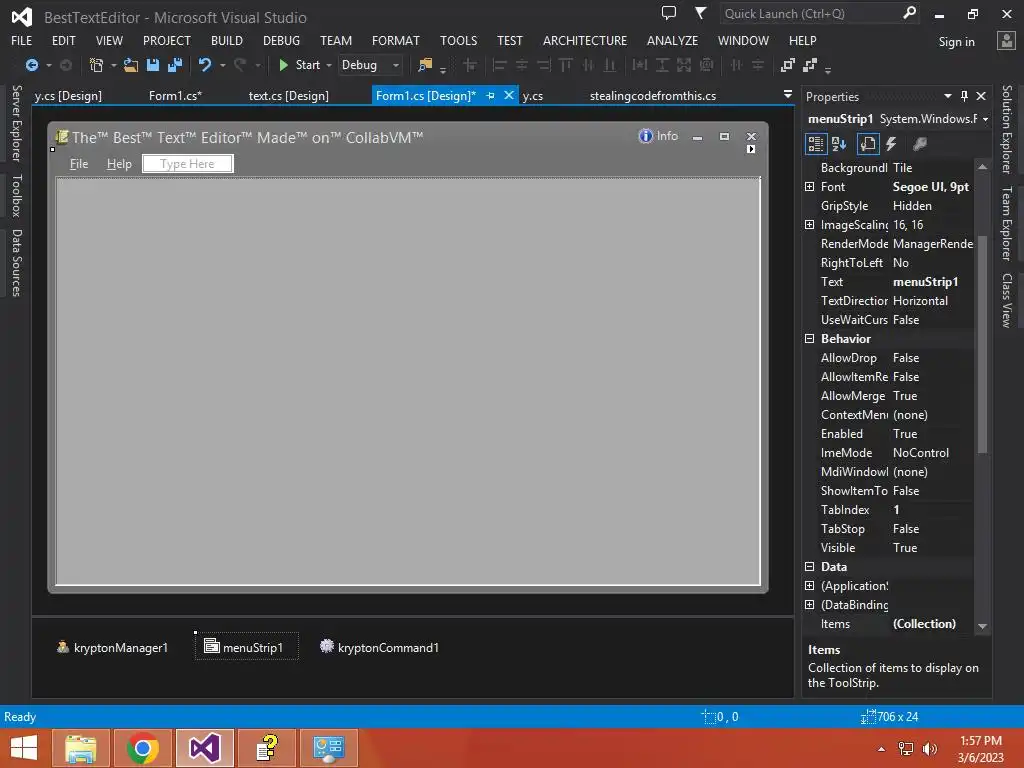
Task: Open the Properties window position dropdown arrow
Action: (x=948, y=96)
